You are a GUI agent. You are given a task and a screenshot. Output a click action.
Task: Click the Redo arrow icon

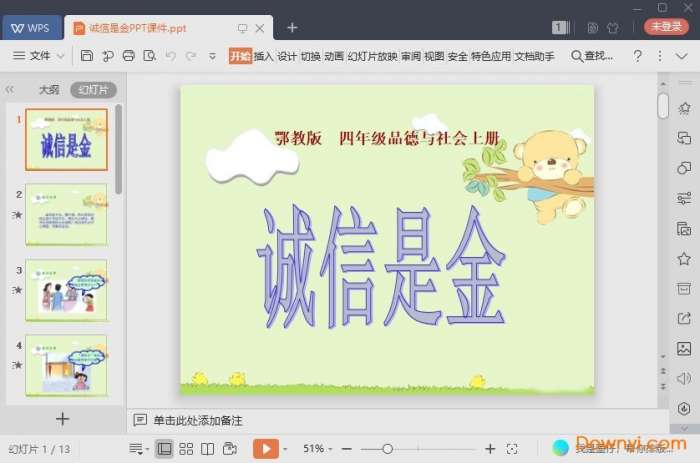click(x=191, y=56)
